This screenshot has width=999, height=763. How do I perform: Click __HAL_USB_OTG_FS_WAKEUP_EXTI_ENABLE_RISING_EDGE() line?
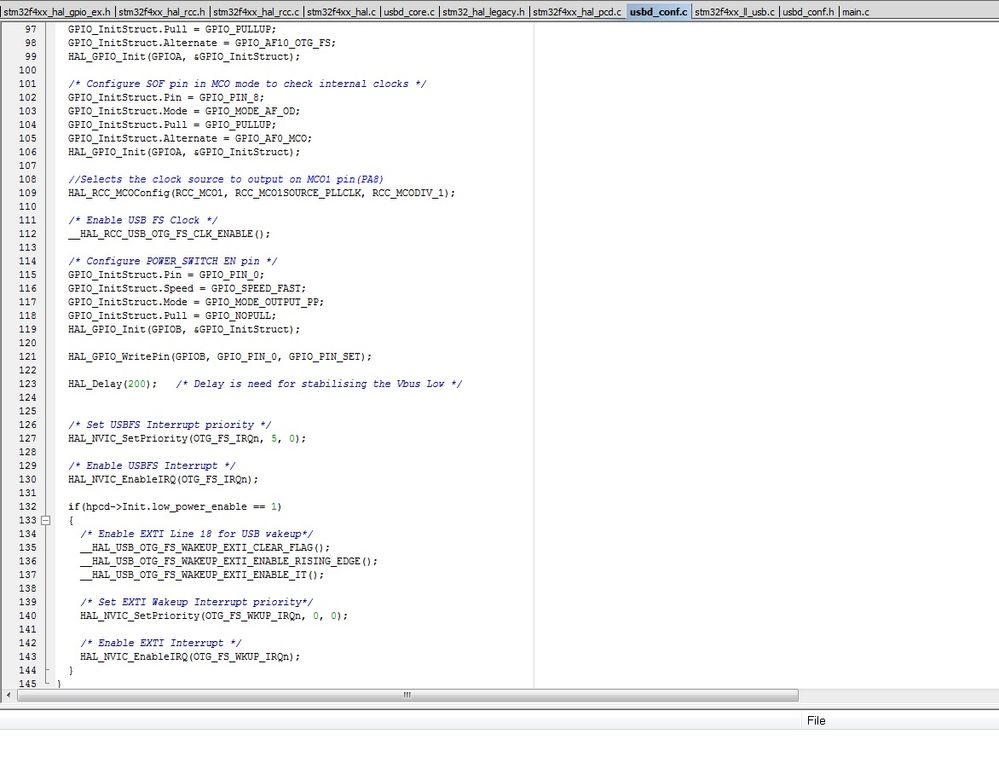[x=229, y=561]
